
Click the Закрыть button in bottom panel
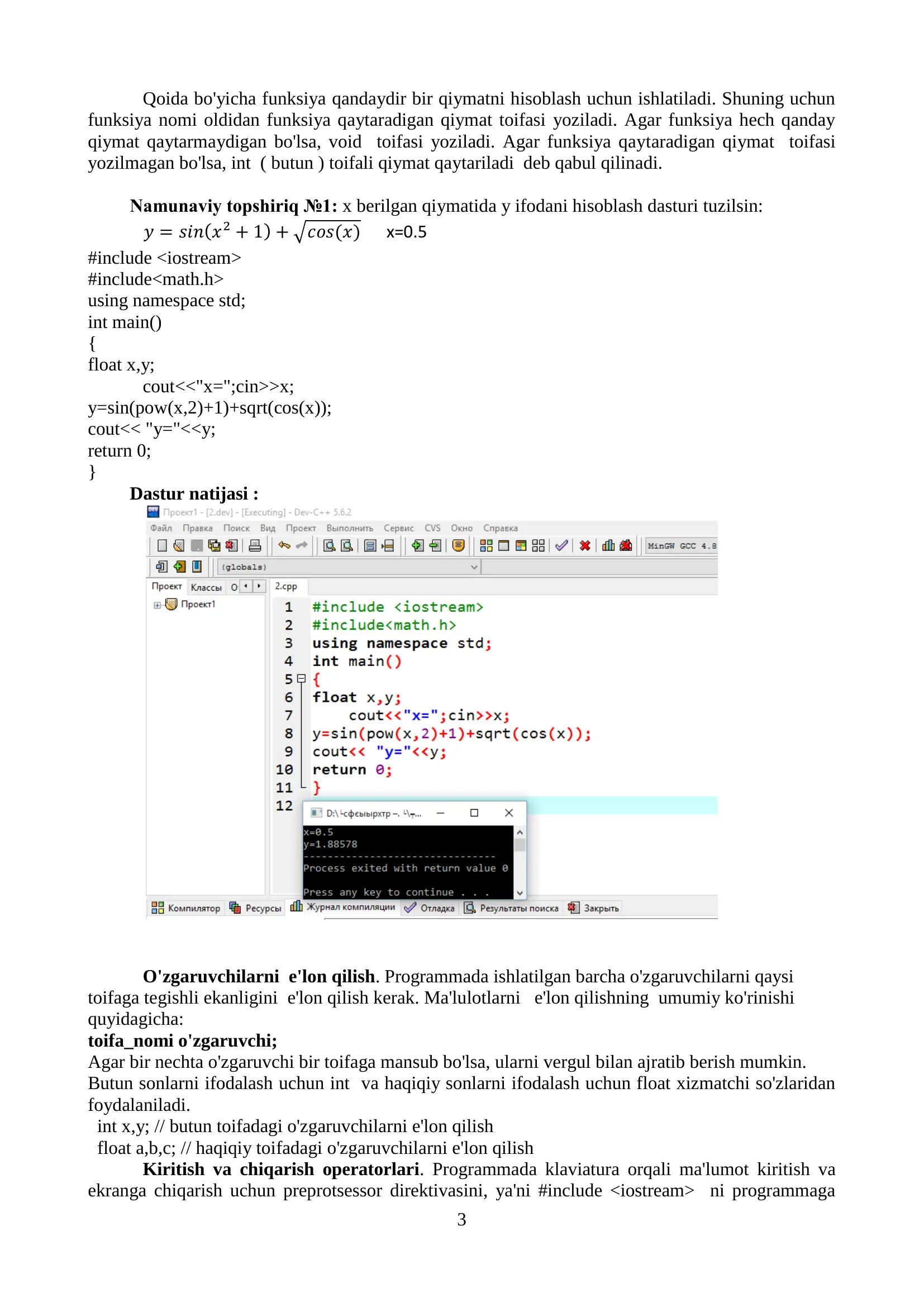click(x=593, y=908)
